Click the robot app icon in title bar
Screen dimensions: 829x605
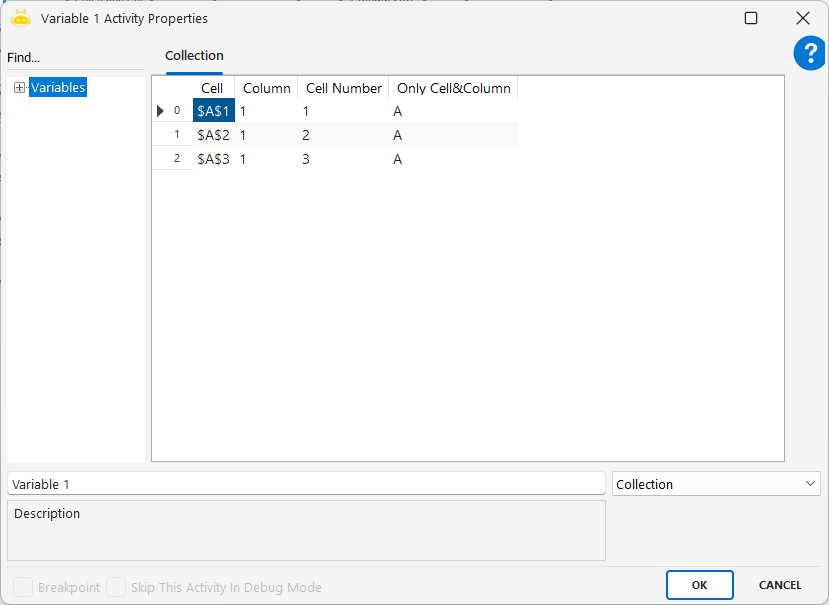tap(21, 18)
